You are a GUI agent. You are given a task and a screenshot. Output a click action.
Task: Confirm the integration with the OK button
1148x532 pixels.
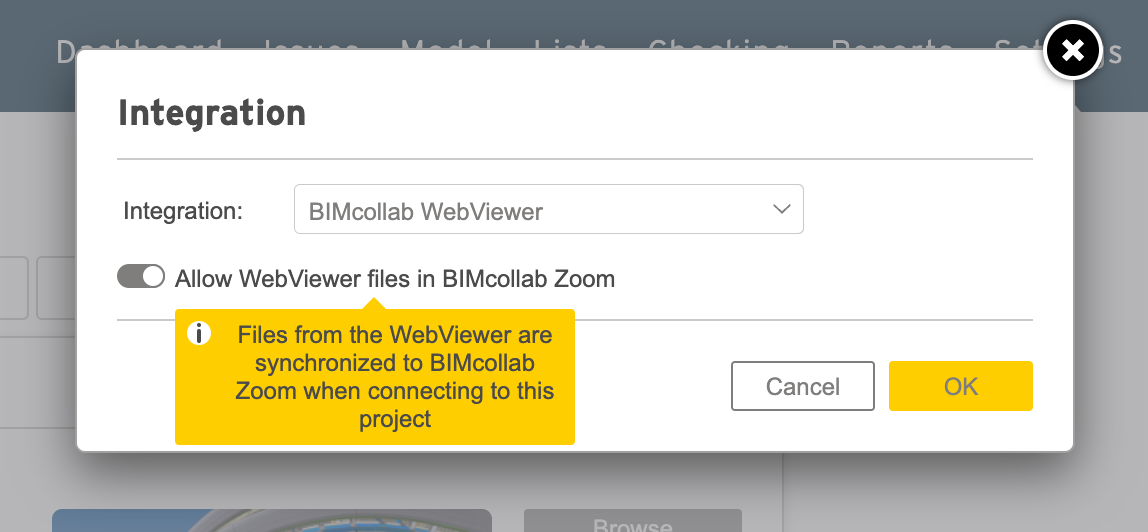click(x=961, y=386)
